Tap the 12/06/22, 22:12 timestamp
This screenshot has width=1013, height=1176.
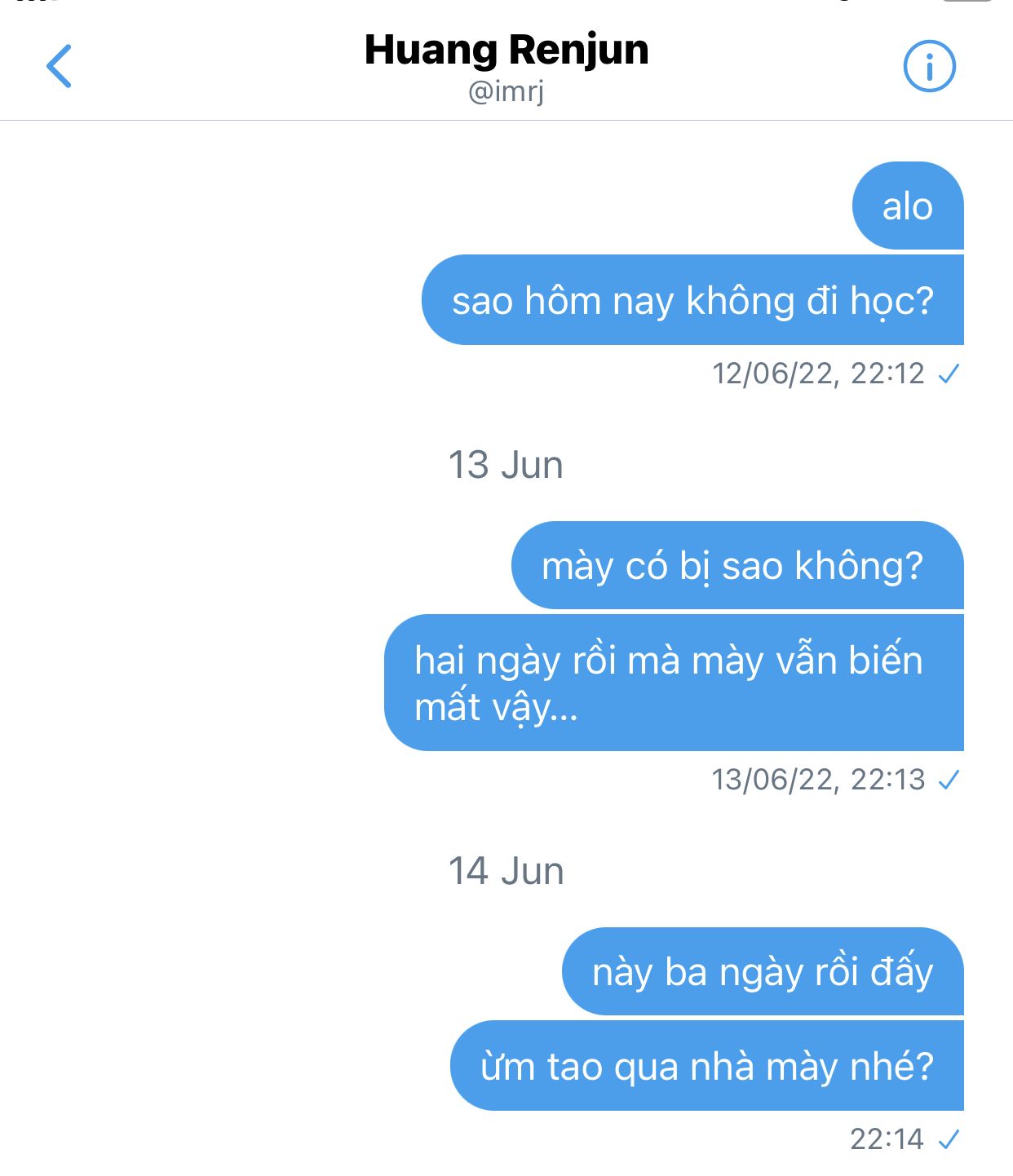(x=818, y=374)
